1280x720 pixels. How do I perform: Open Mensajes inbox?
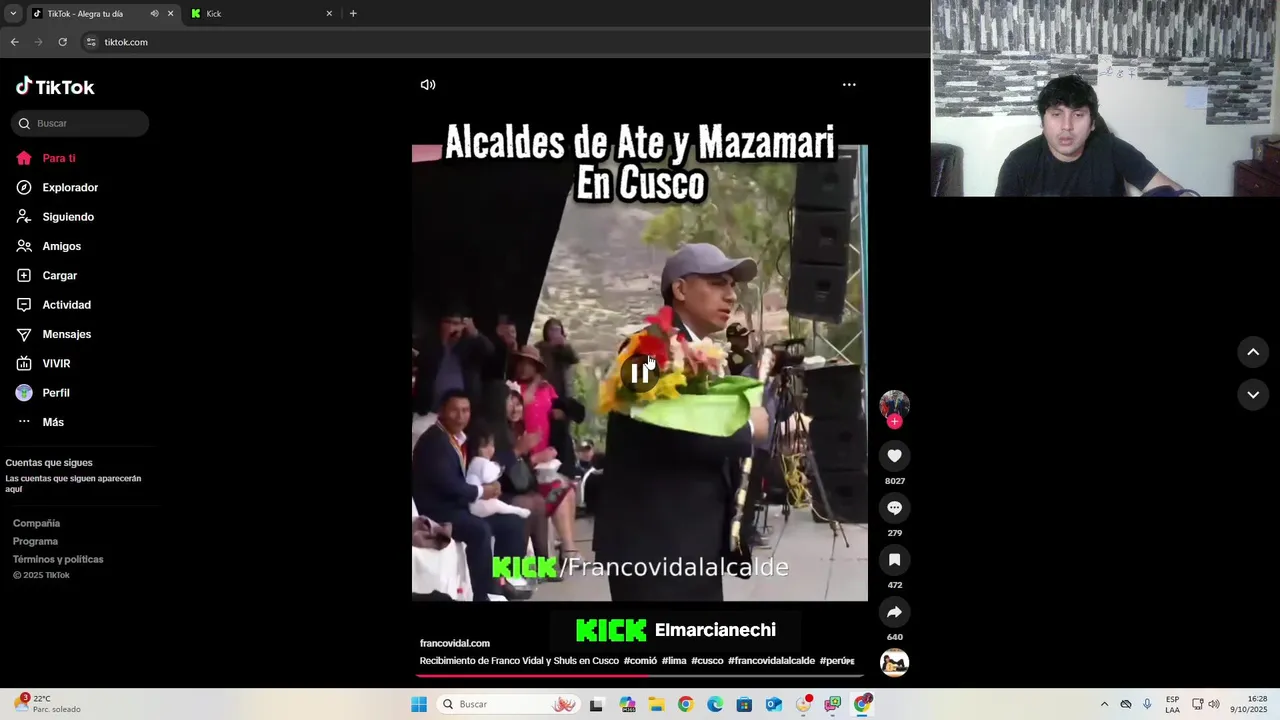click(53, 334)
